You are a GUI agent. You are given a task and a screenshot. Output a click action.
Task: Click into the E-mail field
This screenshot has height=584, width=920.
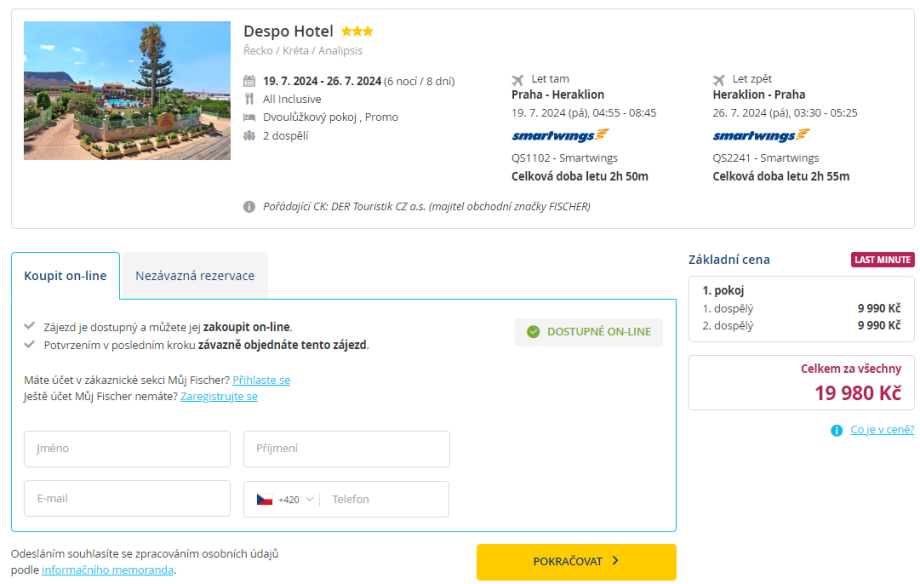[127, 499]
